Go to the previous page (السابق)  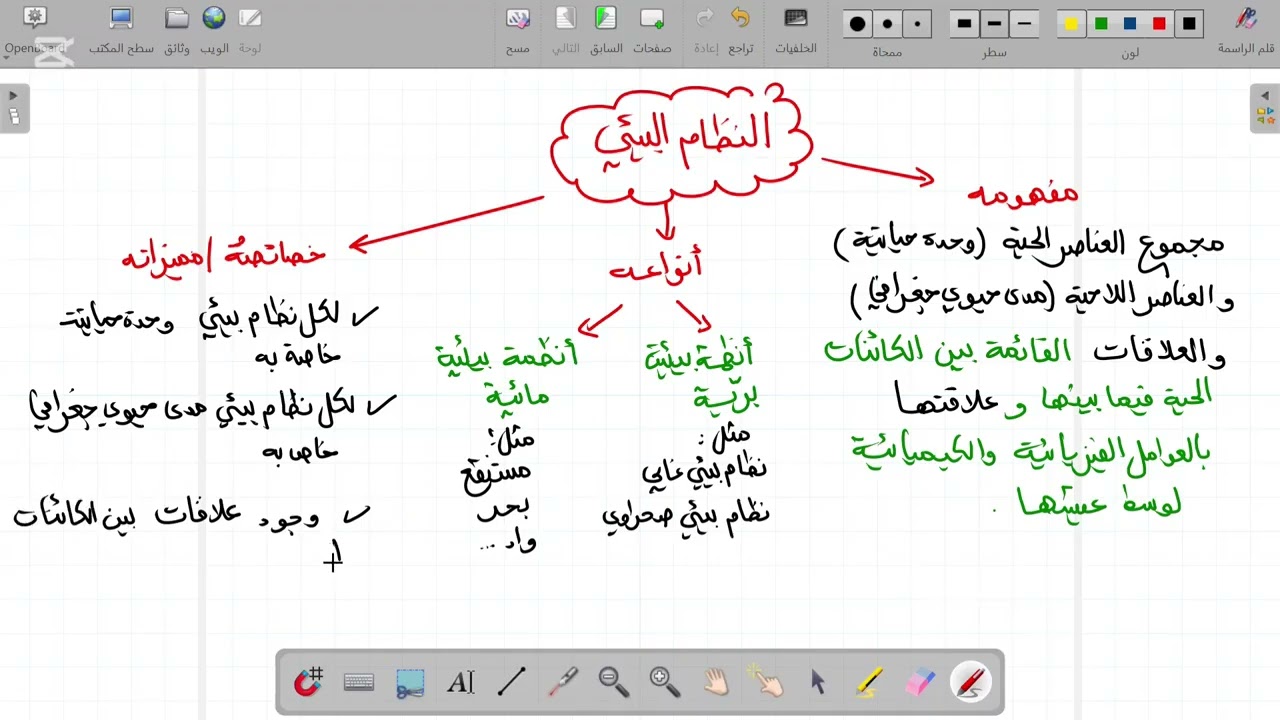click(x=606, y=30)
